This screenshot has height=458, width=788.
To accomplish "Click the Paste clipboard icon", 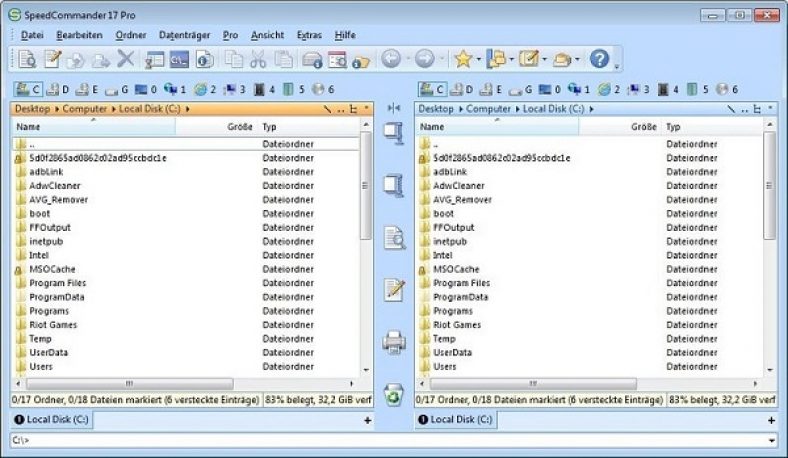I will tap(283, 59).
